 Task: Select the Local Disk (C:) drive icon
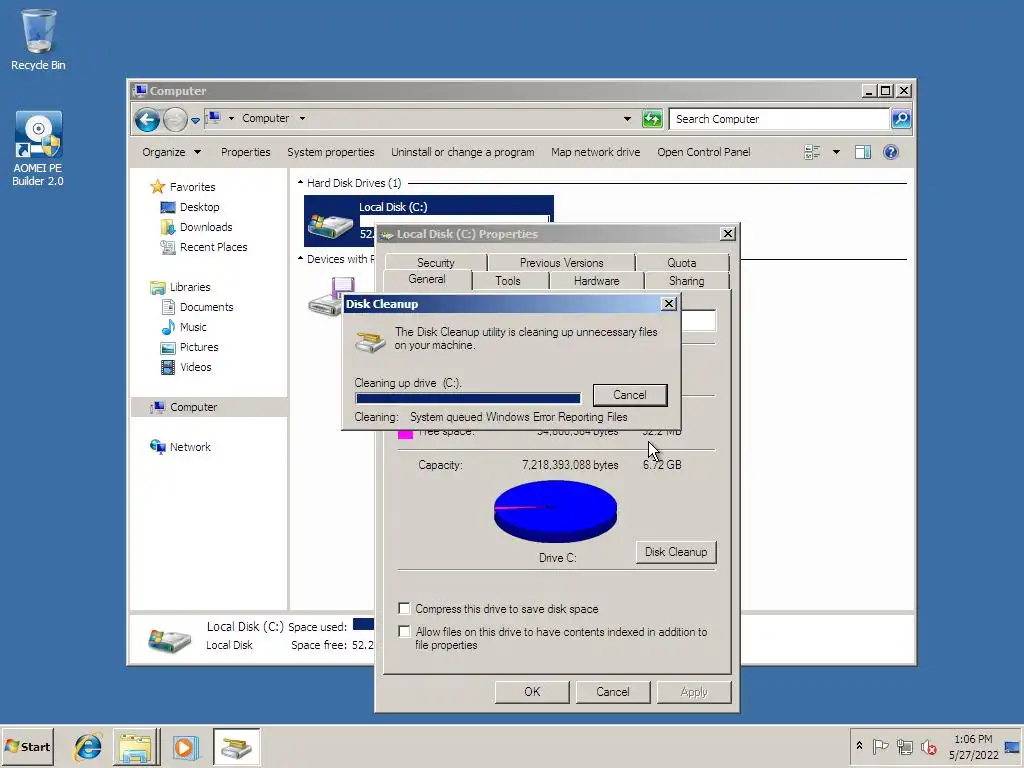coord(330,226)
